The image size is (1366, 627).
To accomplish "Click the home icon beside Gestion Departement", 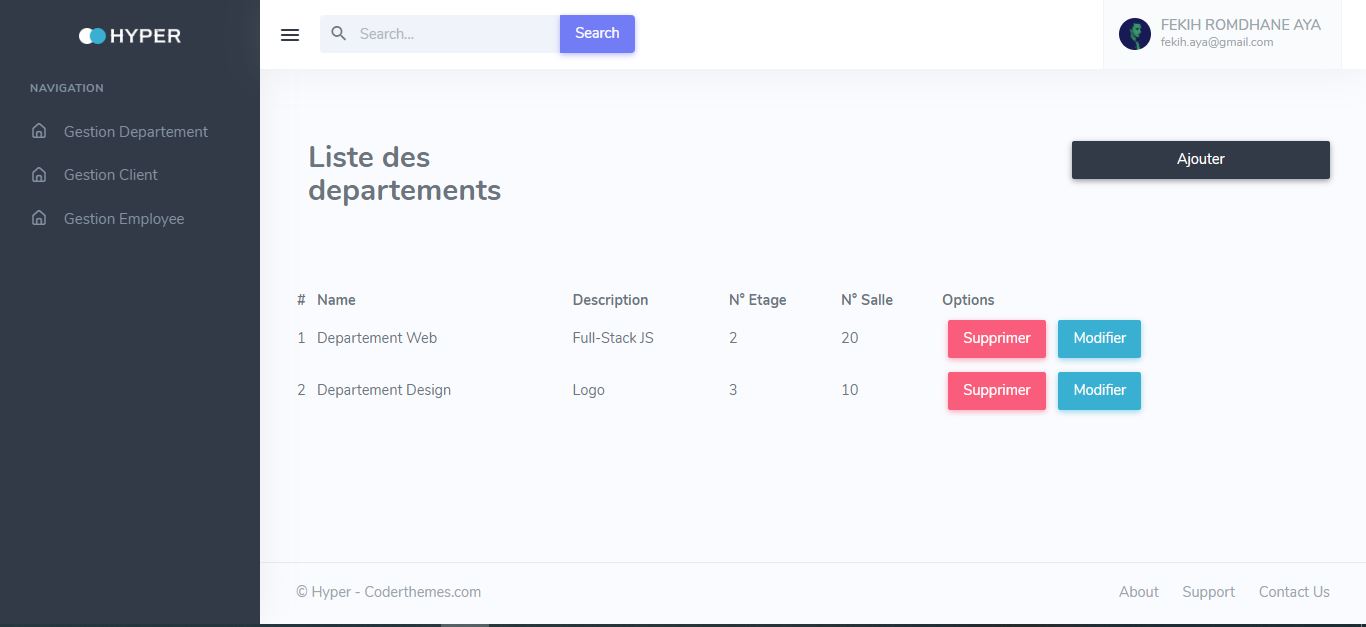I will pos(39,131).
